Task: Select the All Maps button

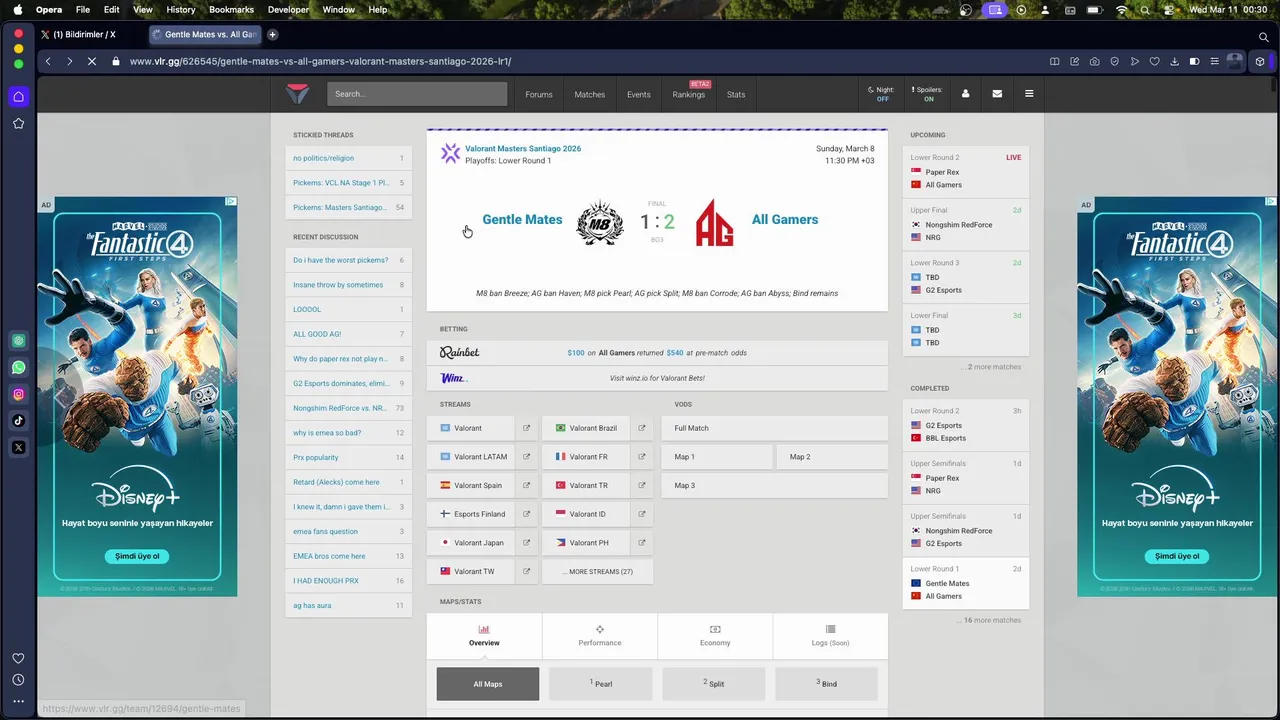Action: click(488, 684)
